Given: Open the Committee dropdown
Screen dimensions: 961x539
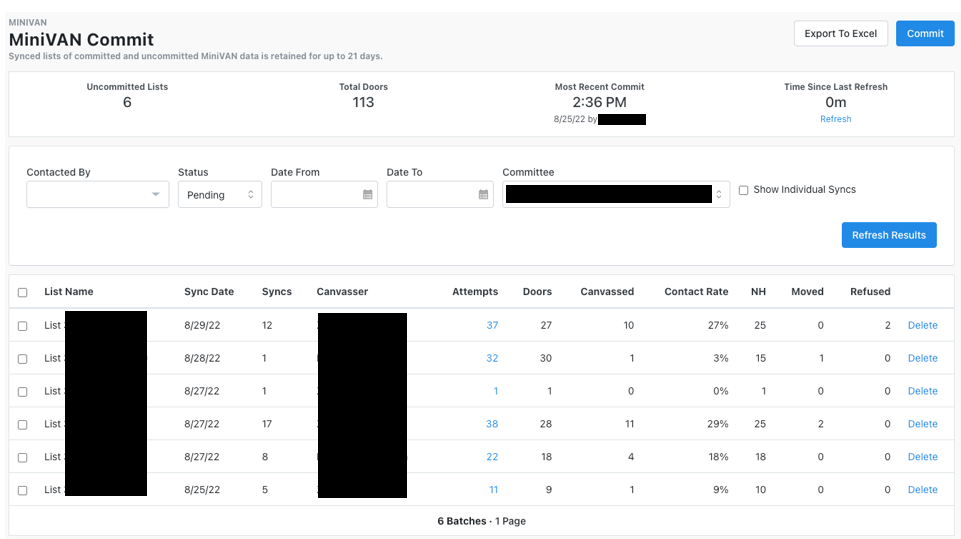Looking at the screenshot, I should point(616,194).
